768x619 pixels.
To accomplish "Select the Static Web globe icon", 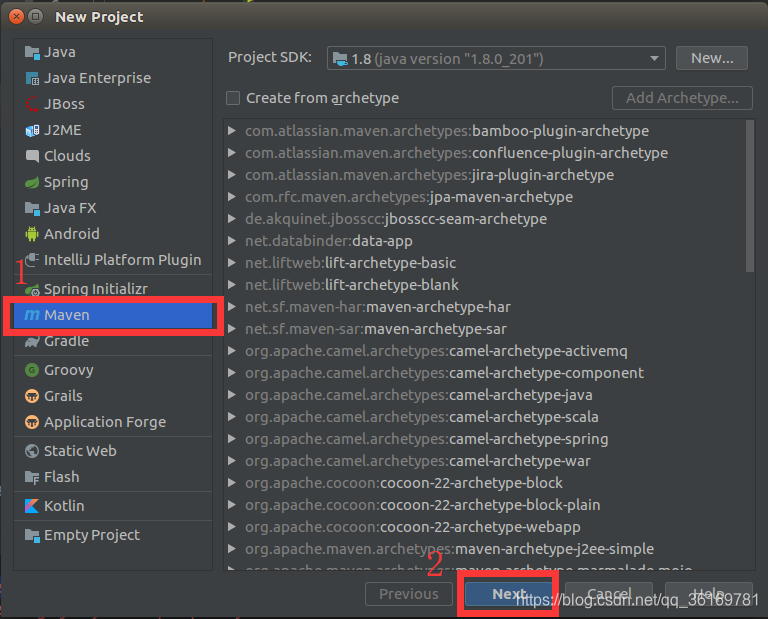I will click(32, 451).
